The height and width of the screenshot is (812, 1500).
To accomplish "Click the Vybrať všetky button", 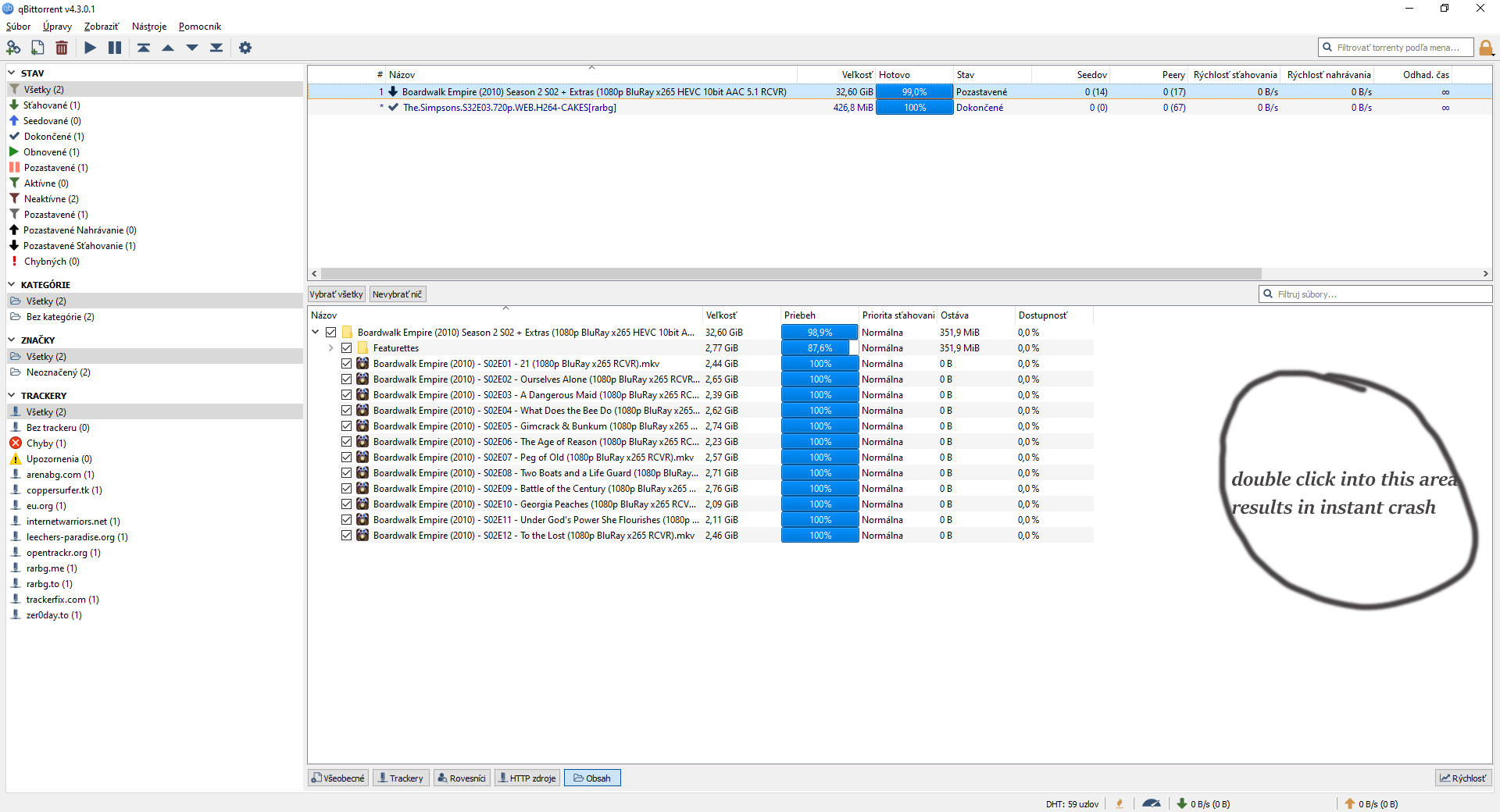I will click(x=337, y=294).
